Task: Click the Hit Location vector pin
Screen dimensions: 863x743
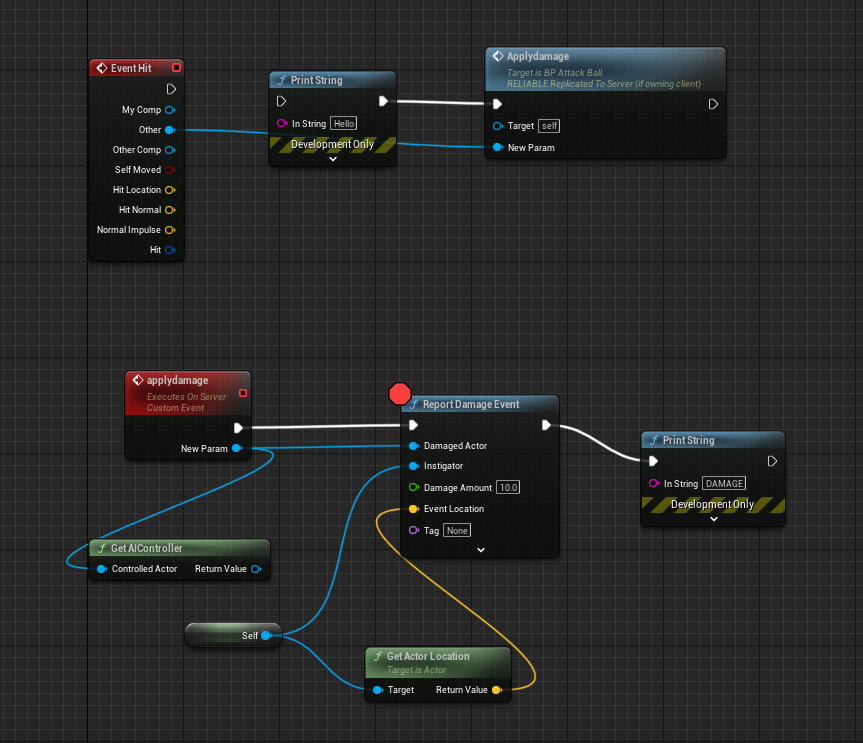Action: point(170,190)
